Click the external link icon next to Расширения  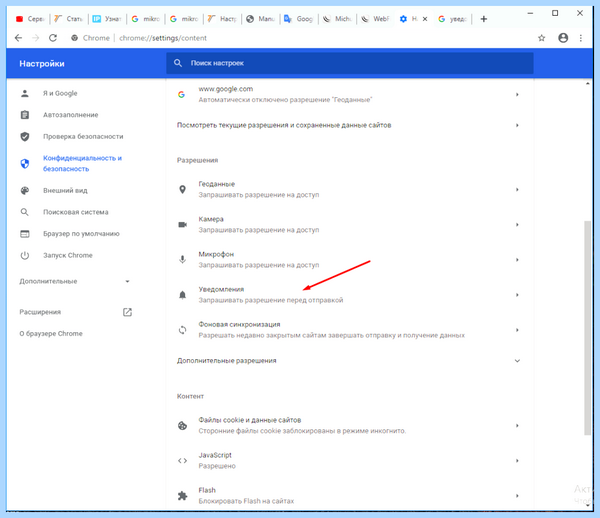[127, 312]
